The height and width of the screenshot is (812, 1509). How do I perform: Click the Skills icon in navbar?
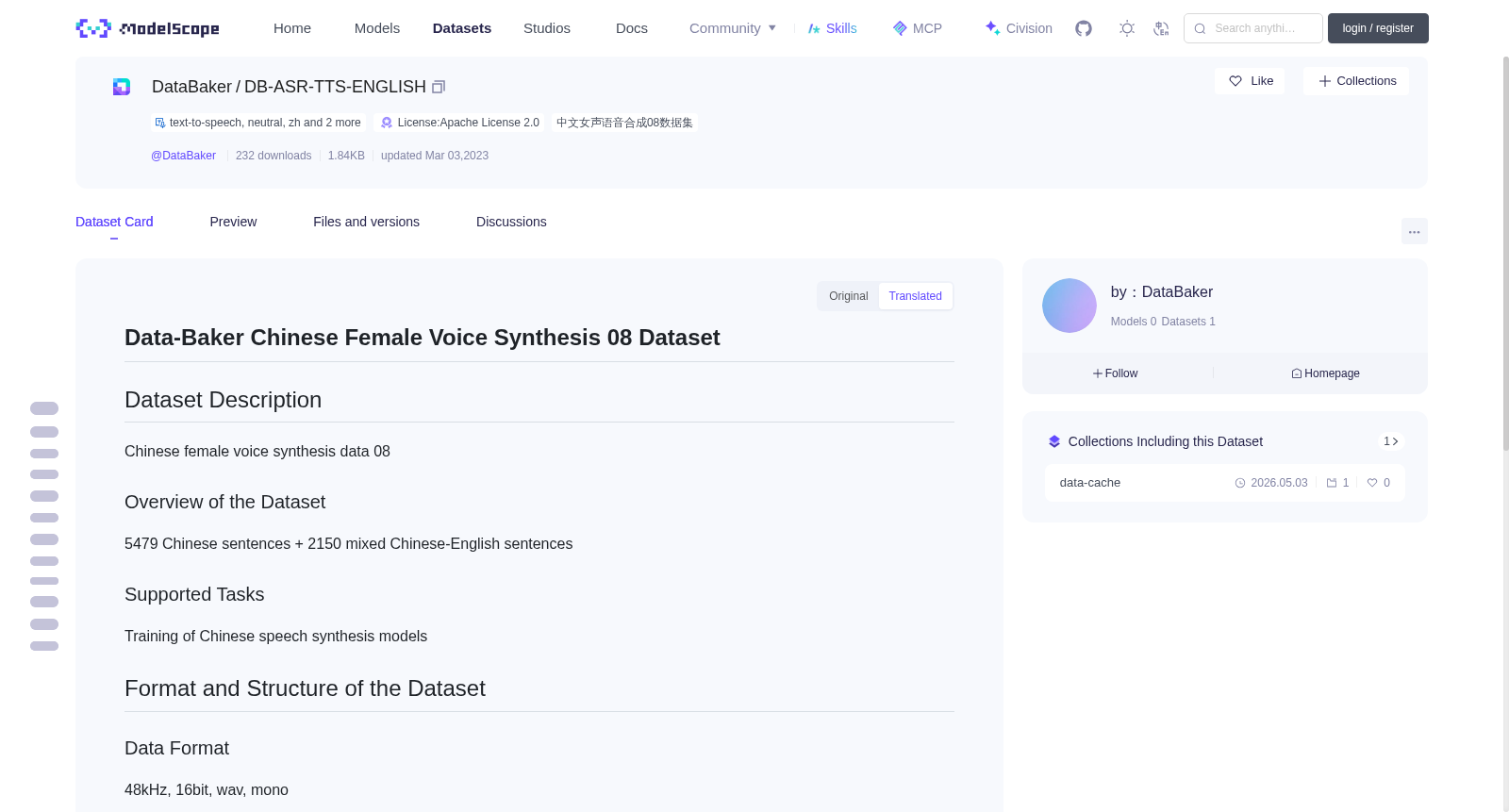click(814, 28)
